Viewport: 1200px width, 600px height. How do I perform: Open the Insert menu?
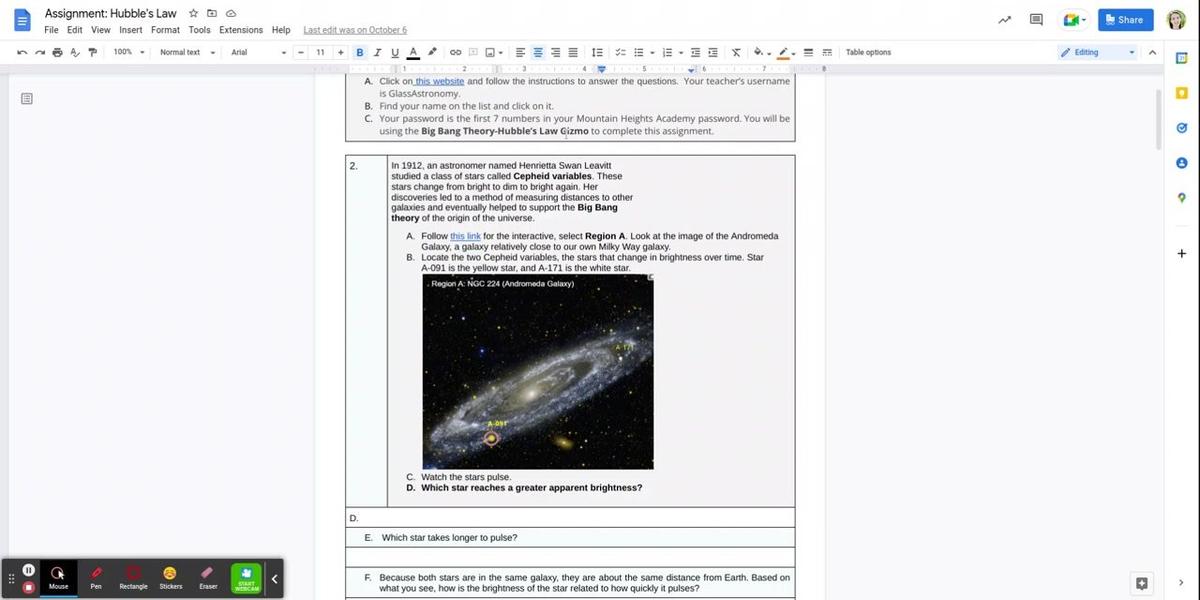(x=131, y=30)
